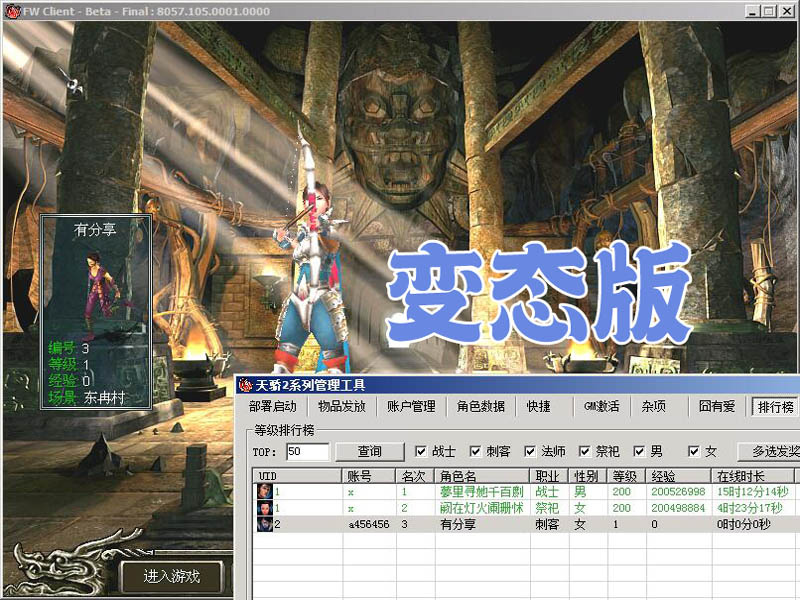Click the avatar icon of the 有分享 row
800x600 pixels.
[265, 524]
